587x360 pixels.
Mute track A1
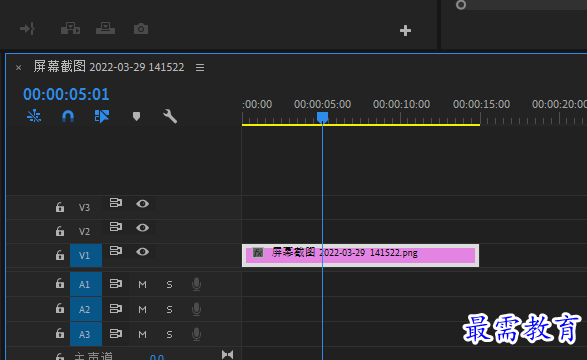142,284
